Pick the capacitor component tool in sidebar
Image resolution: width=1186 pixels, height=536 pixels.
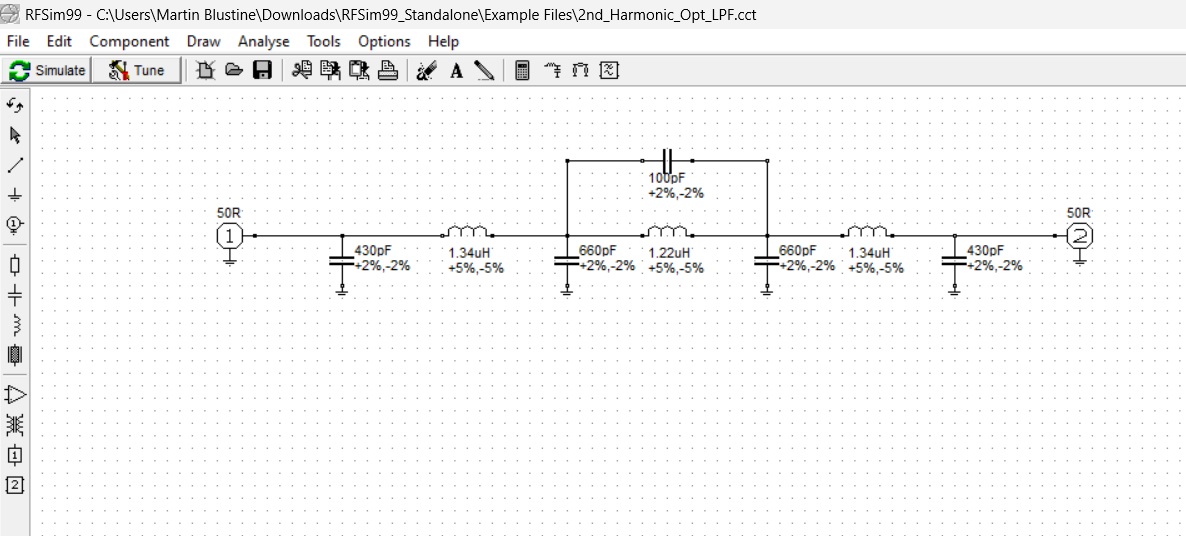tap(14, 296)
